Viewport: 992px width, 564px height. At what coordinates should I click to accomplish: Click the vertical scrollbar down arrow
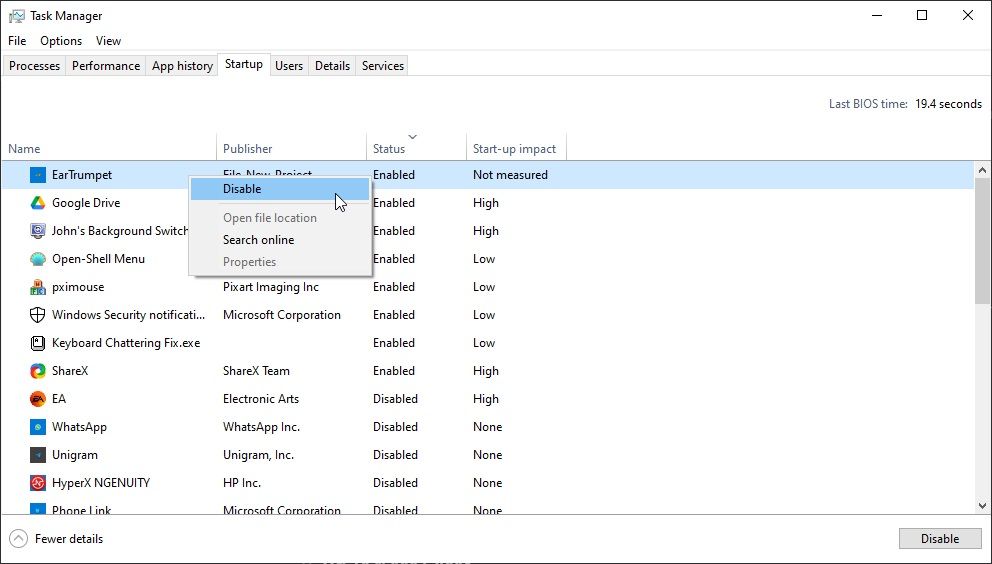pyautogui.click(x=982, y=506)
